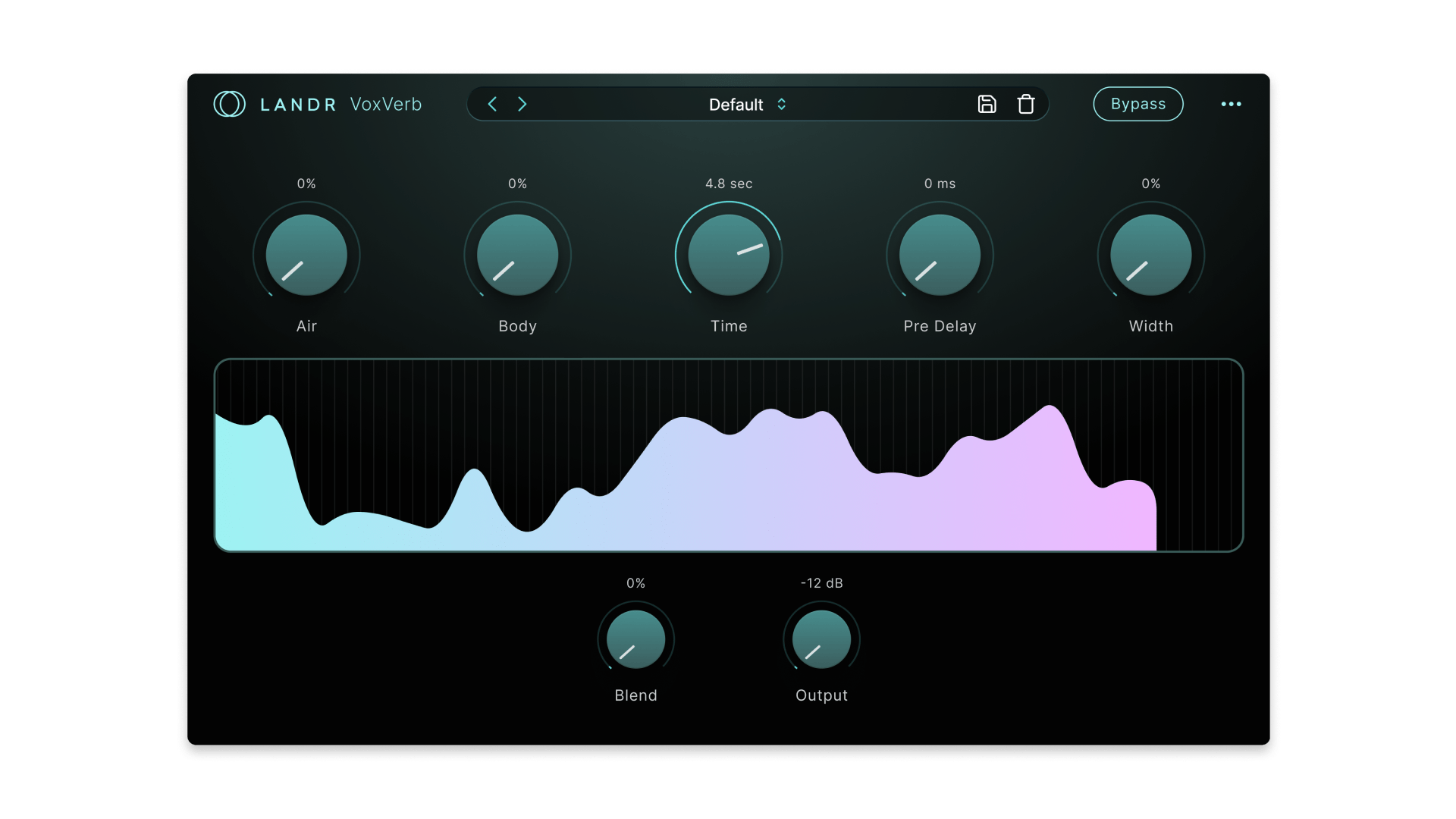Click the LANDR brand name text
This screenshot has height=819, width=1456.
pos(298,105)
